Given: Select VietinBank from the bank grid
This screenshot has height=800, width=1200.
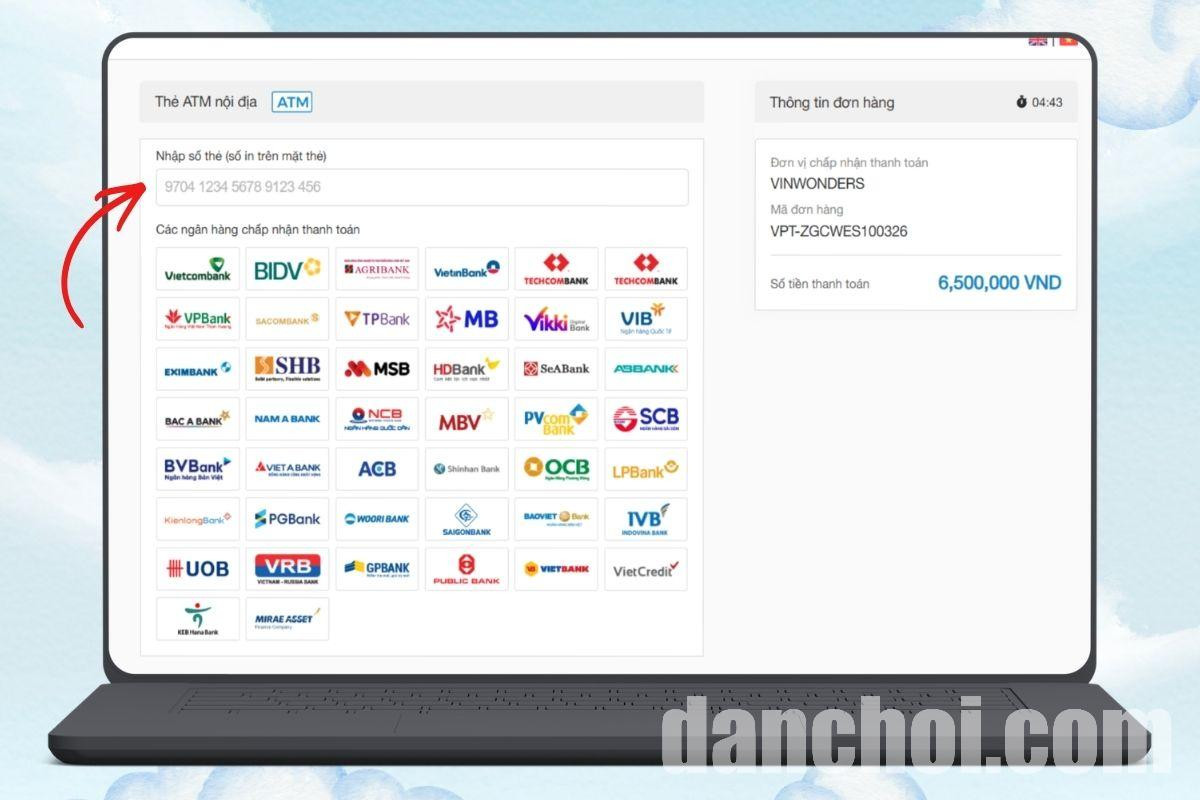Looking at the screenshot, I should point(467,269).
